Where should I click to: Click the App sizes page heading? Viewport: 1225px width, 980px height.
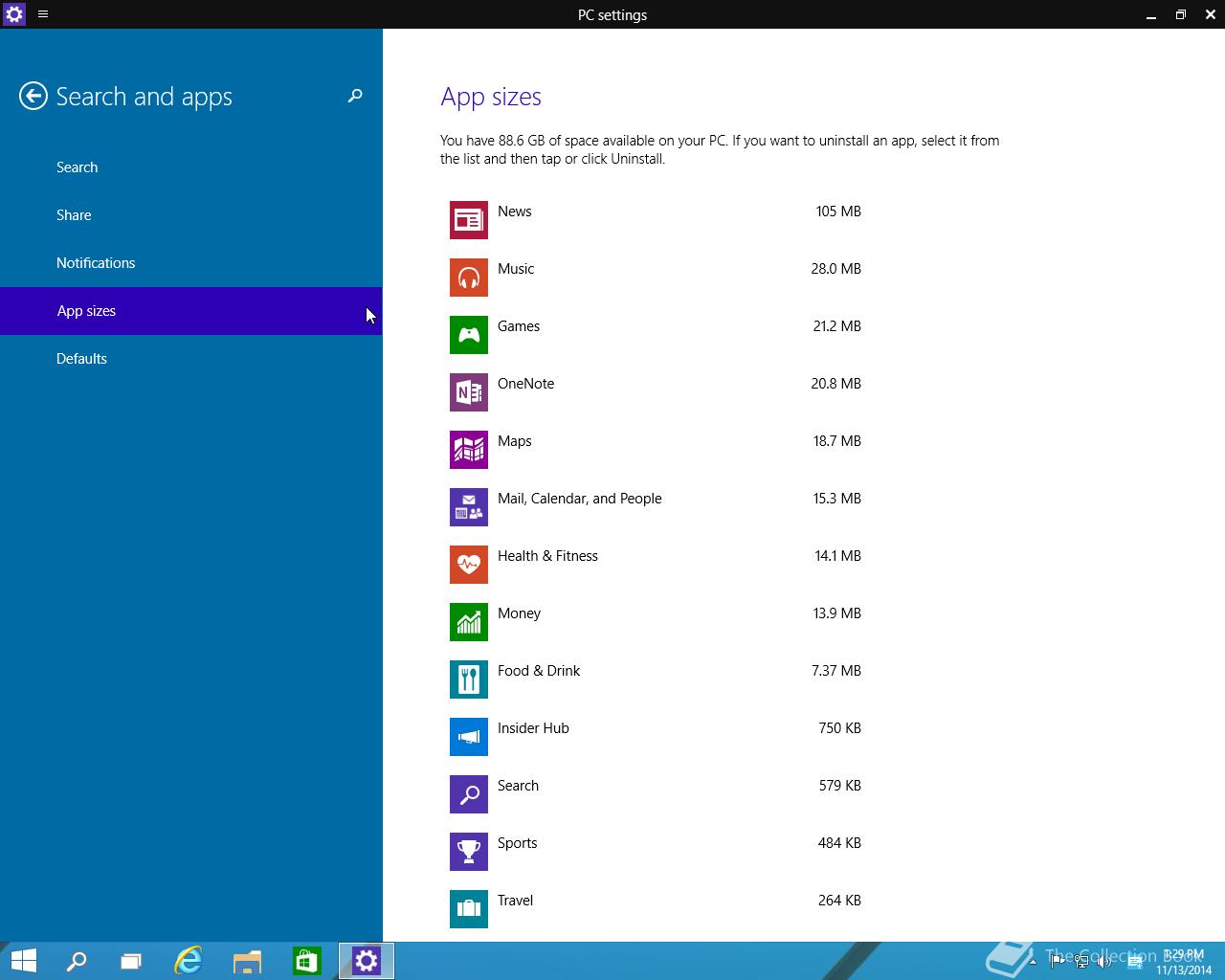click(x=491, y=98)
